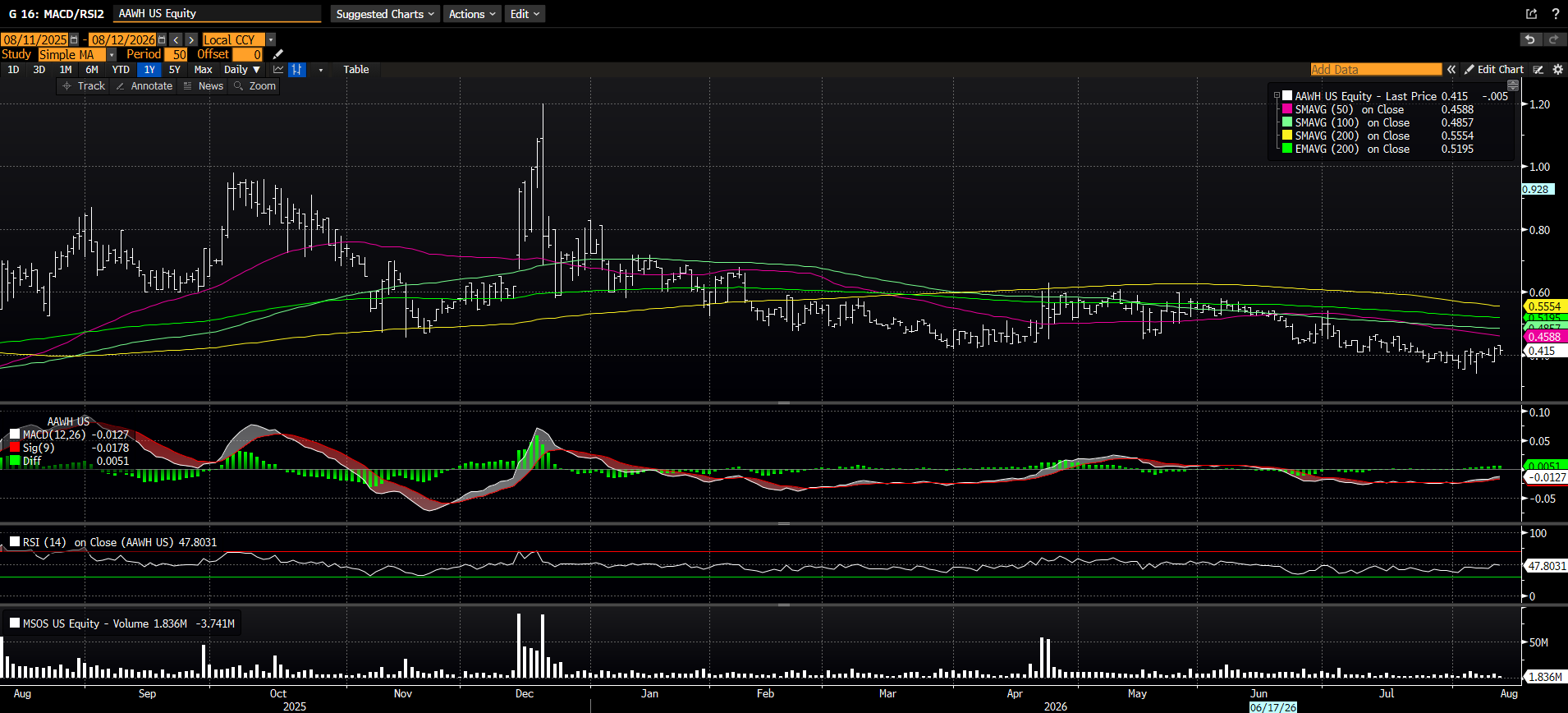Click the bright green EMAVG (200) swatch

coord(1287,149)
